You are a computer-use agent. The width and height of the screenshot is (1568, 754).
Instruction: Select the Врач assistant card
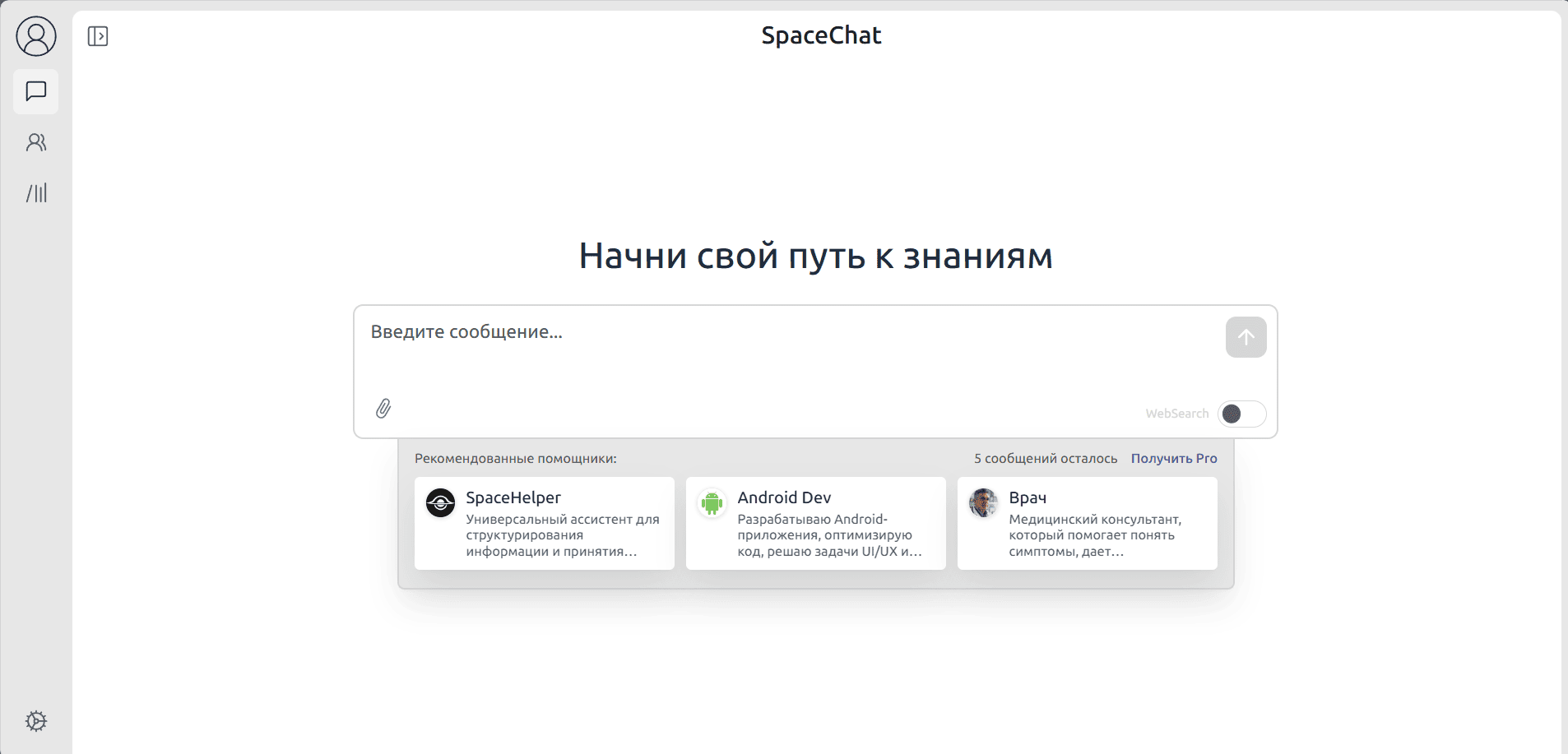(x=1088, y=524)
